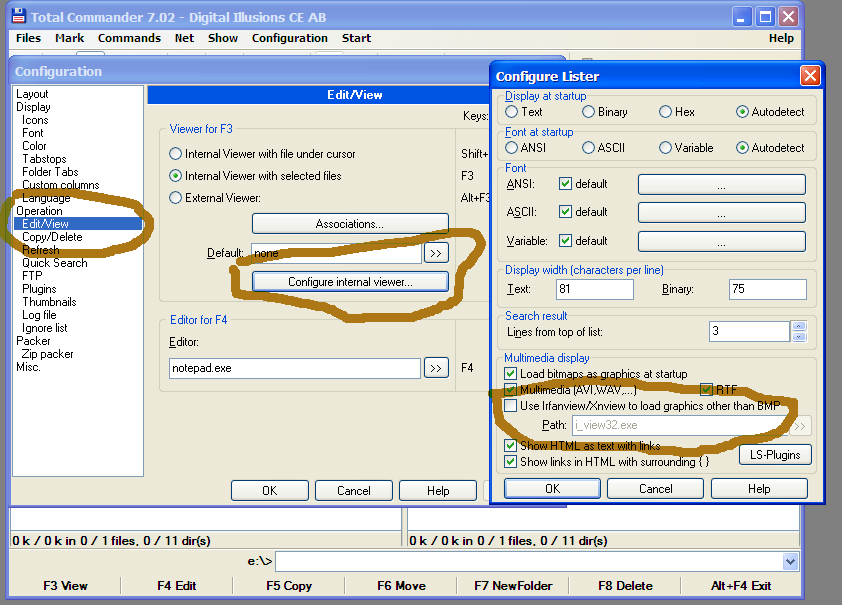Click the Editor field containing notepad.exe
This screenshot has width=842, height=605.
[x=294, y=368]
